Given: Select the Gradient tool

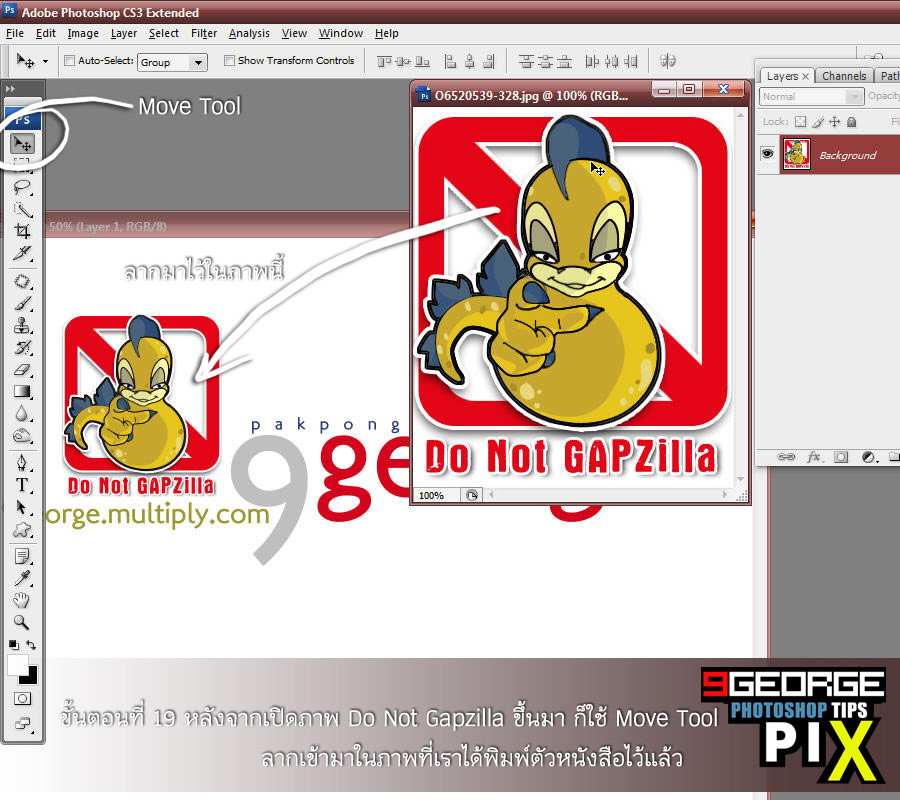Looking at the screenshot, I should tap(22, 391).
